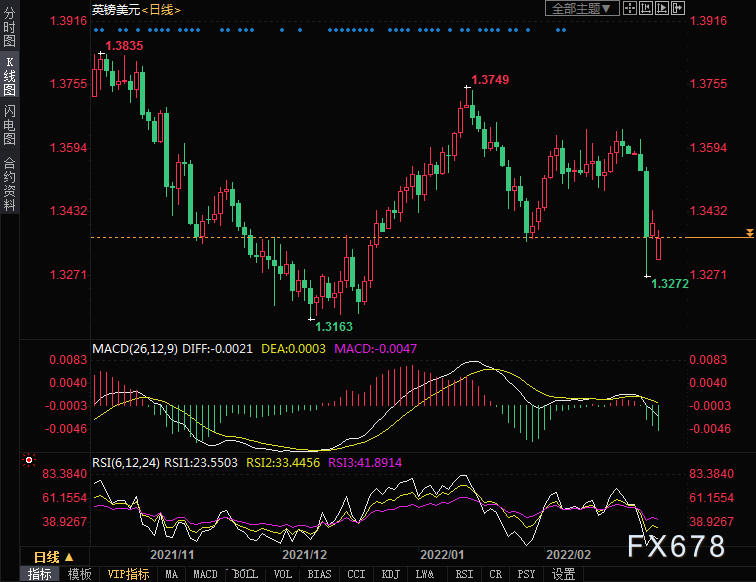The height and width of the screenshot is (582, 756).
Task: Open 合约资料 side tab
Action: click(x=9, y=183)
